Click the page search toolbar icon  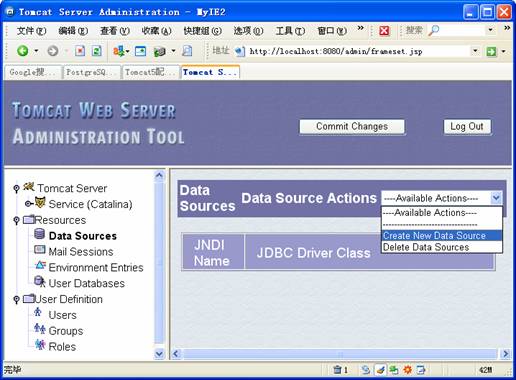click(x=187, y=51)
